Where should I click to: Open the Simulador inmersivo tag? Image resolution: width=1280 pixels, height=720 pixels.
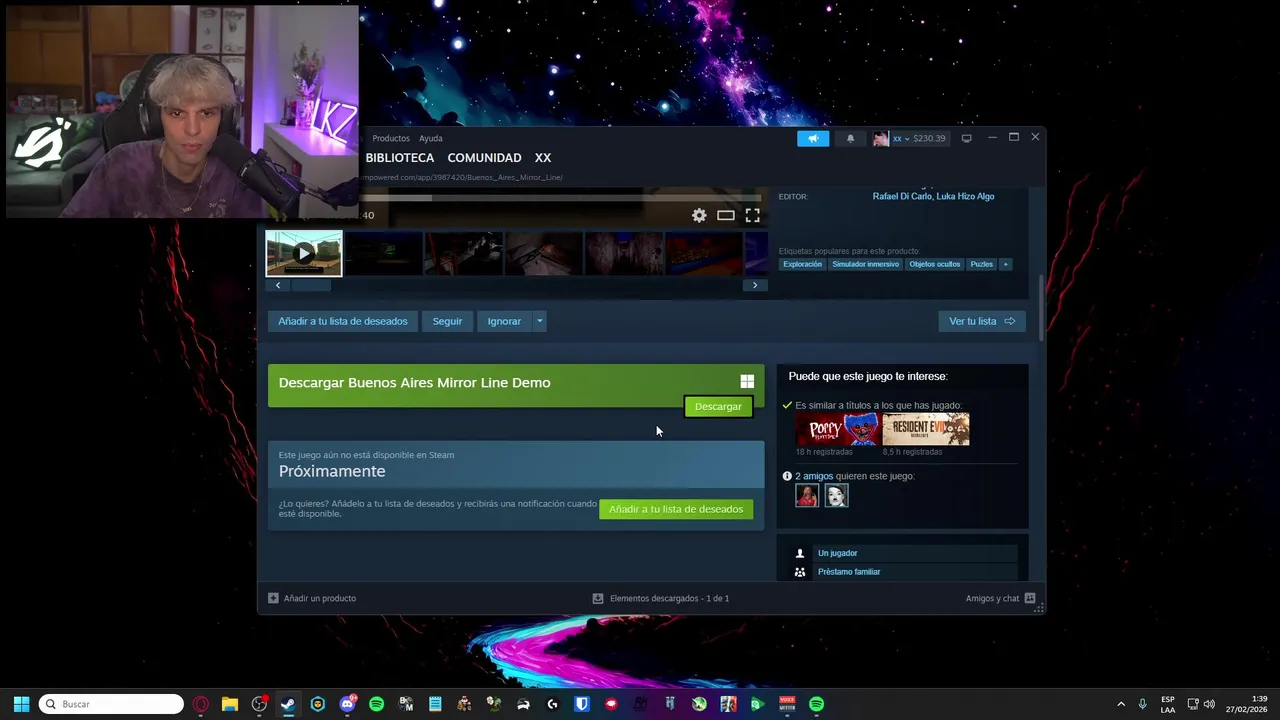pyautogui.click(x=866, y=264)
